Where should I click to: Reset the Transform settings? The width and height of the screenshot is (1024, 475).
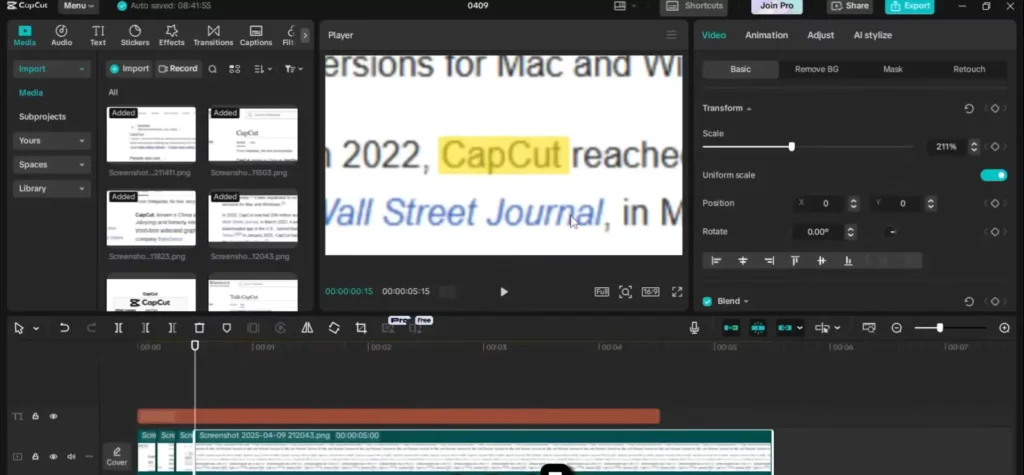tap(969, 108)
